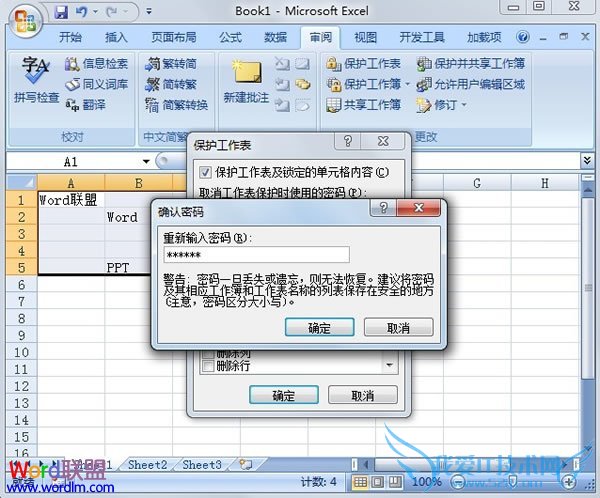Convert traditional to simplified (繁转简)
Screen dimensions: 600x498
click(x=171, y=64)
